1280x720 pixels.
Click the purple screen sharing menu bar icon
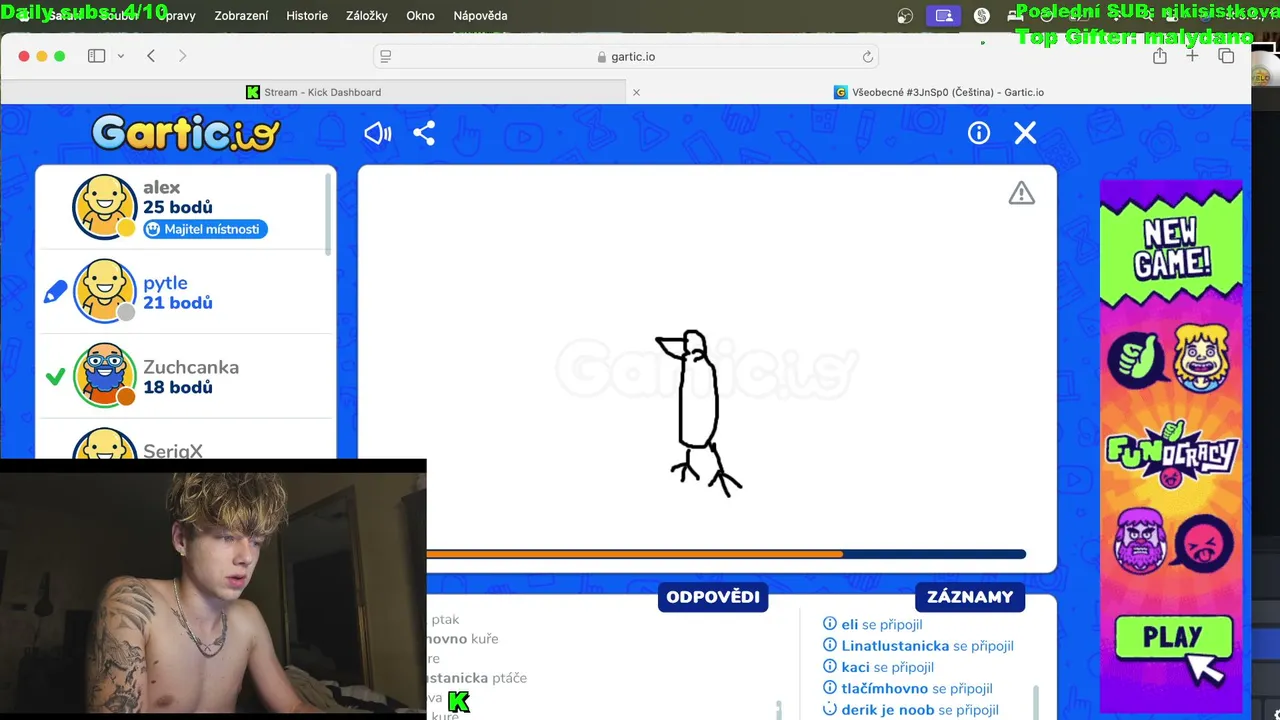(944, 16)
